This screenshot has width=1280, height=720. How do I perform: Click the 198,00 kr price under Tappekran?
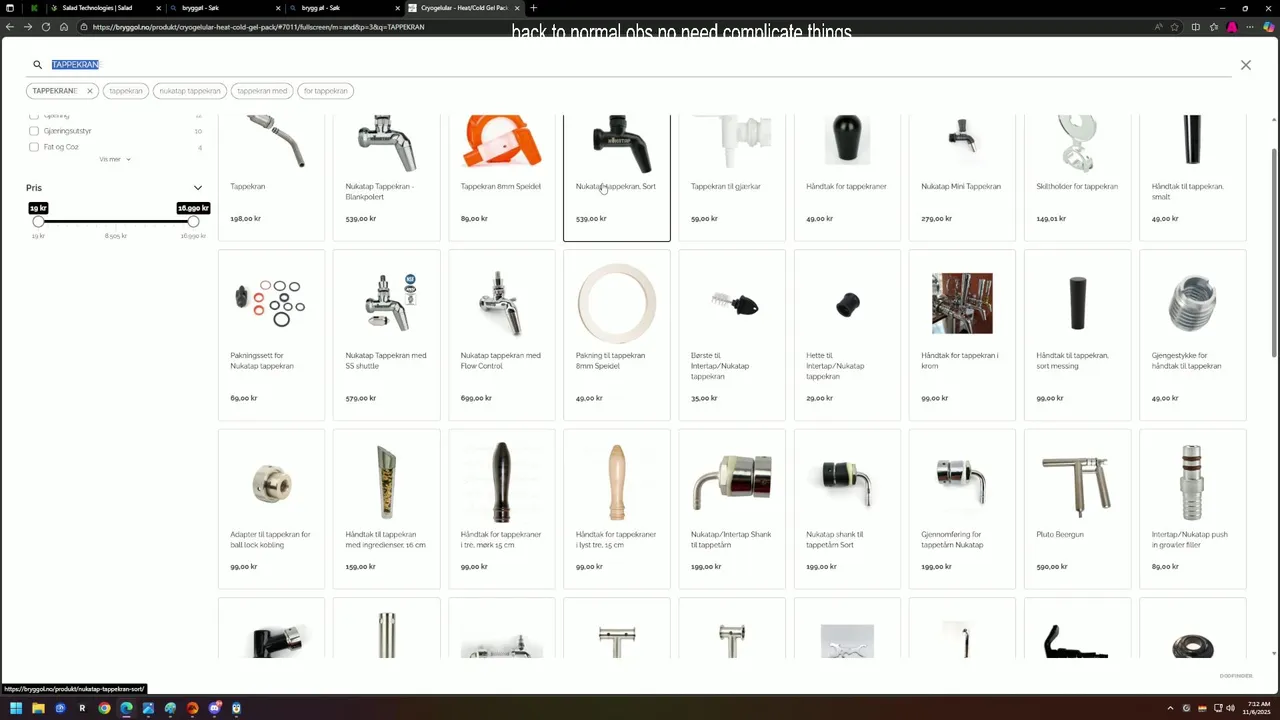click(245, 218)
